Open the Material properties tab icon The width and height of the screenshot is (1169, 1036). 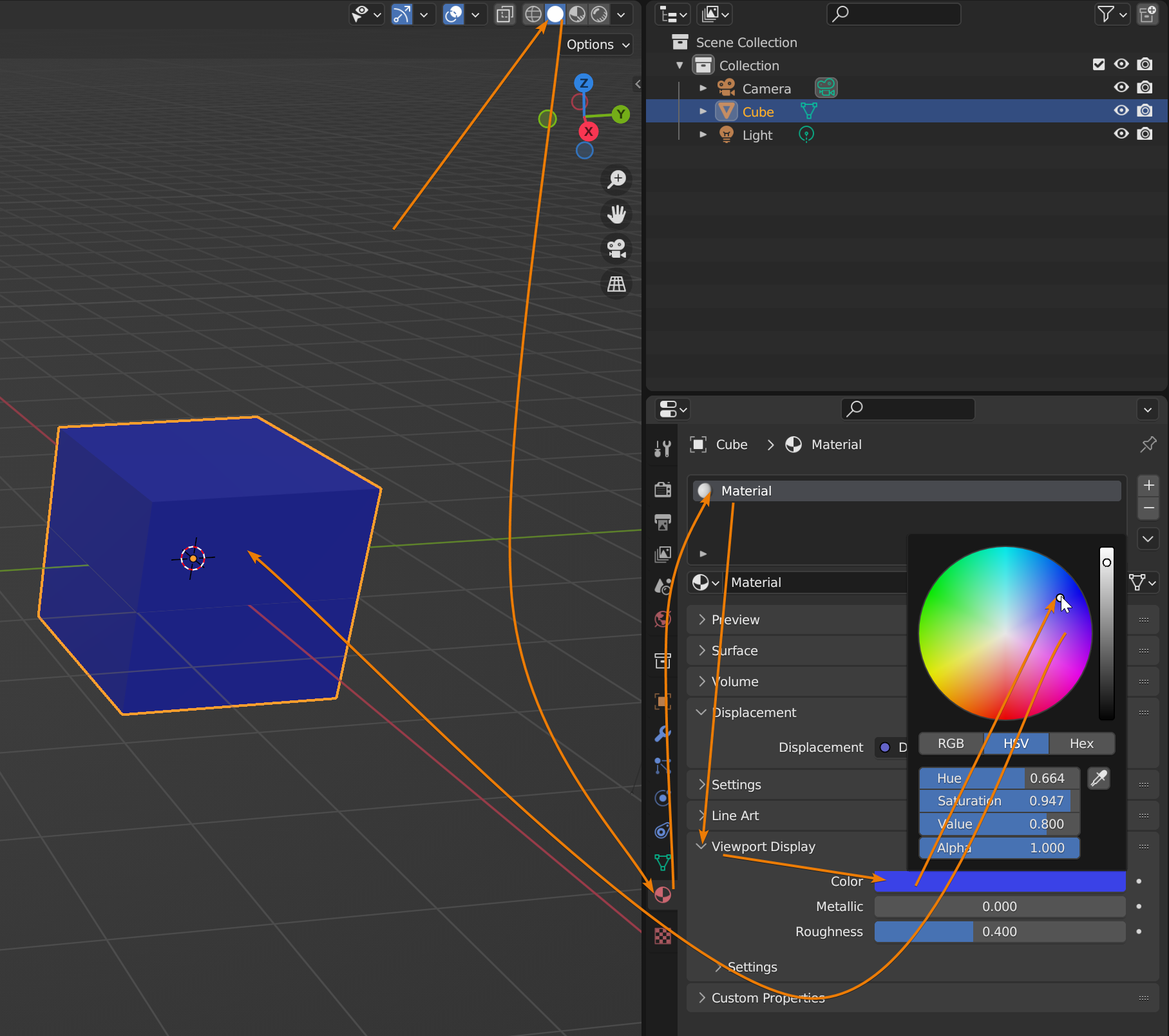click(x=663, y=895)
